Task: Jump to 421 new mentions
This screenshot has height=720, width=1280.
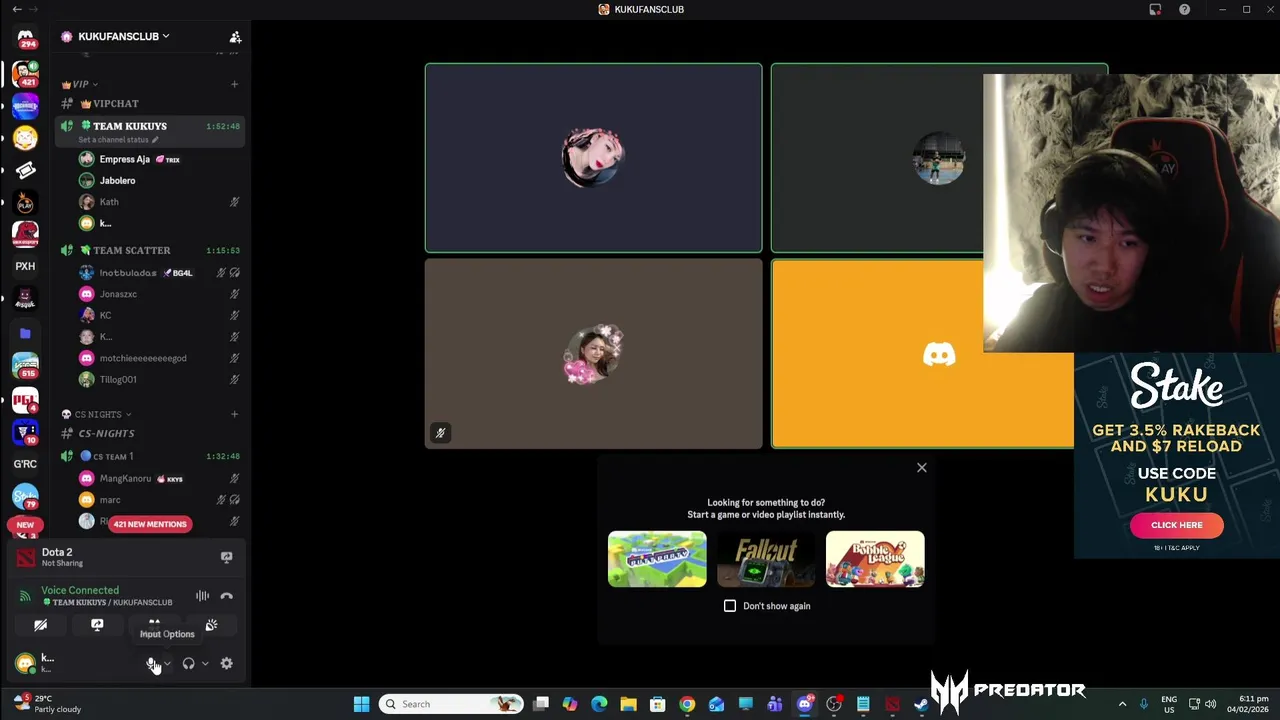Action: coord(149,524)
